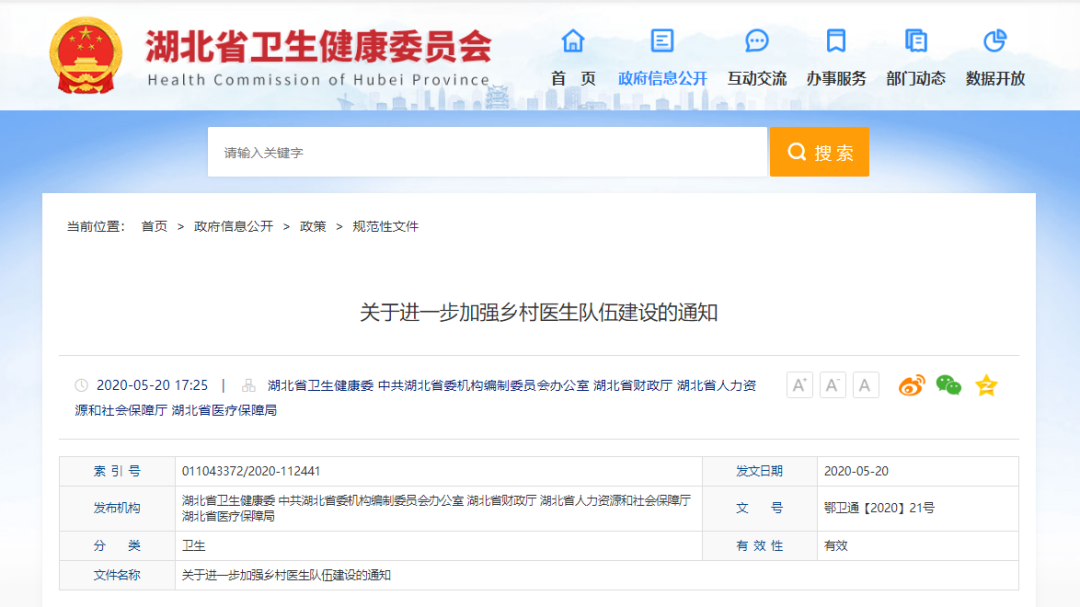
Task: Go to 政府信息公开 in the breadcrumb
Action: [233, 227]
